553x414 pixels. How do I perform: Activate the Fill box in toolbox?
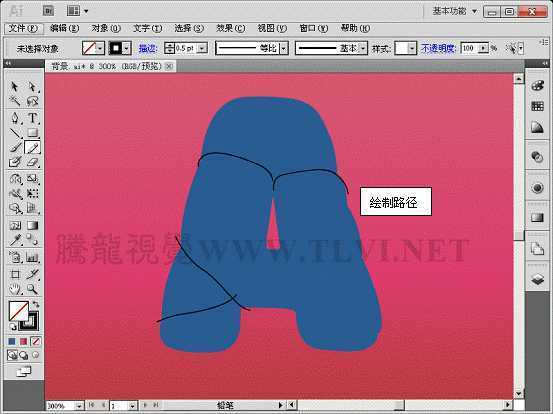18,311
